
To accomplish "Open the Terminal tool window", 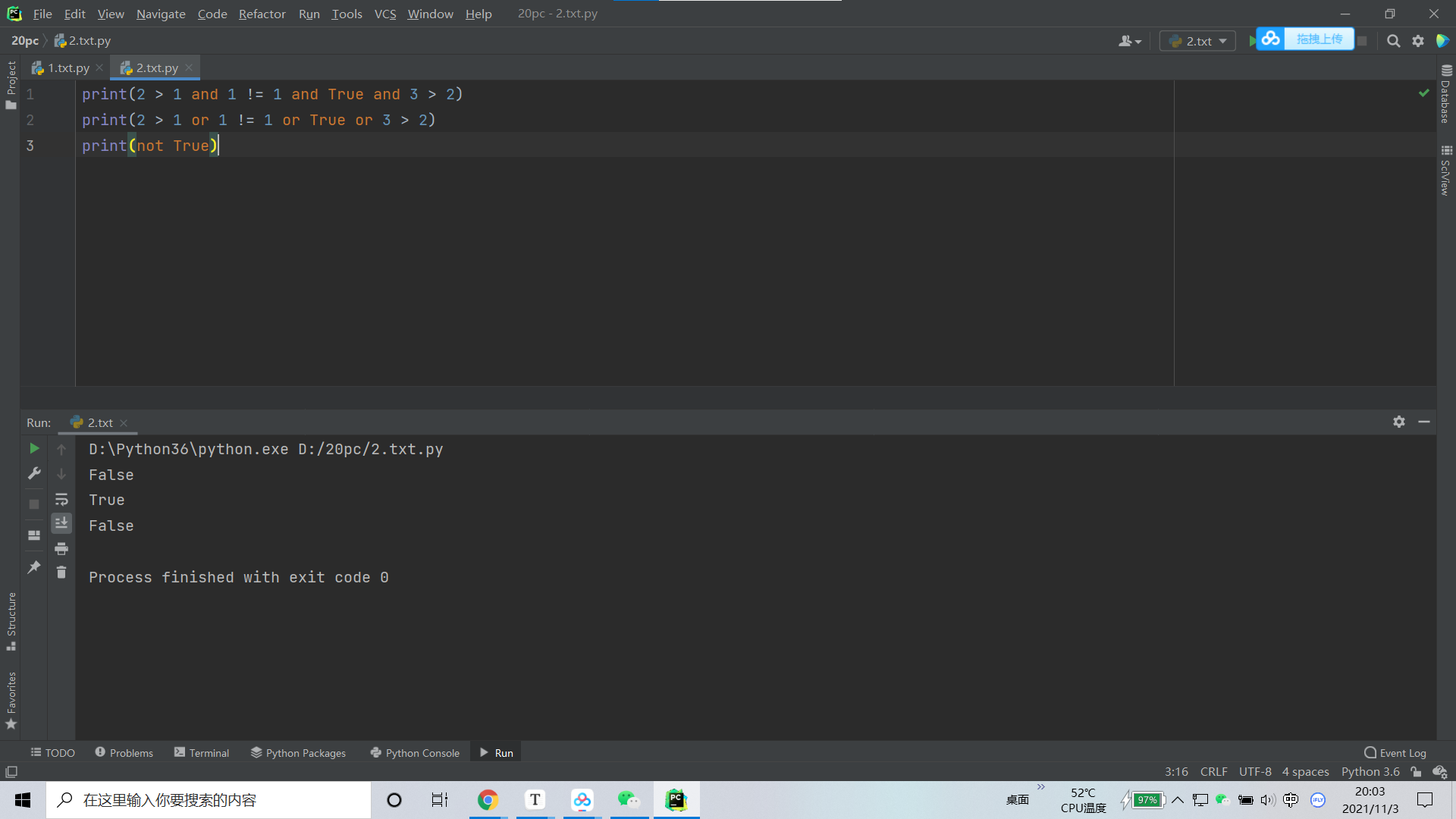I will click(202, 752).
